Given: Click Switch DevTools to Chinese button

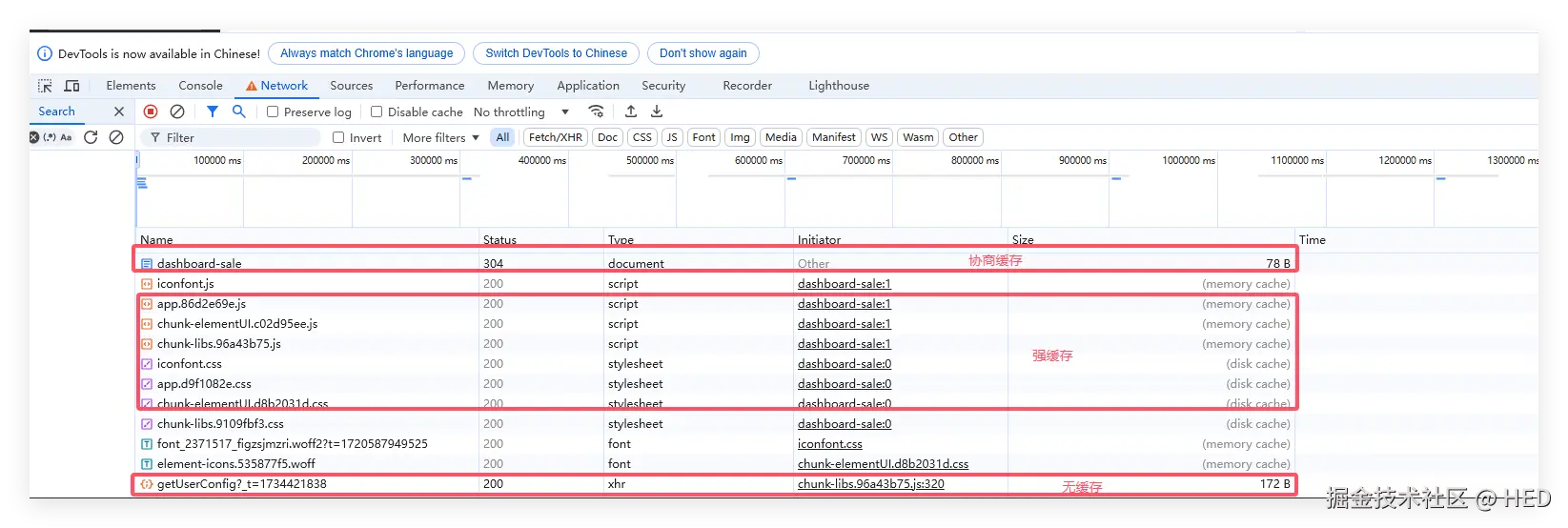Looking at the screenshot, I should coord(557,53).
